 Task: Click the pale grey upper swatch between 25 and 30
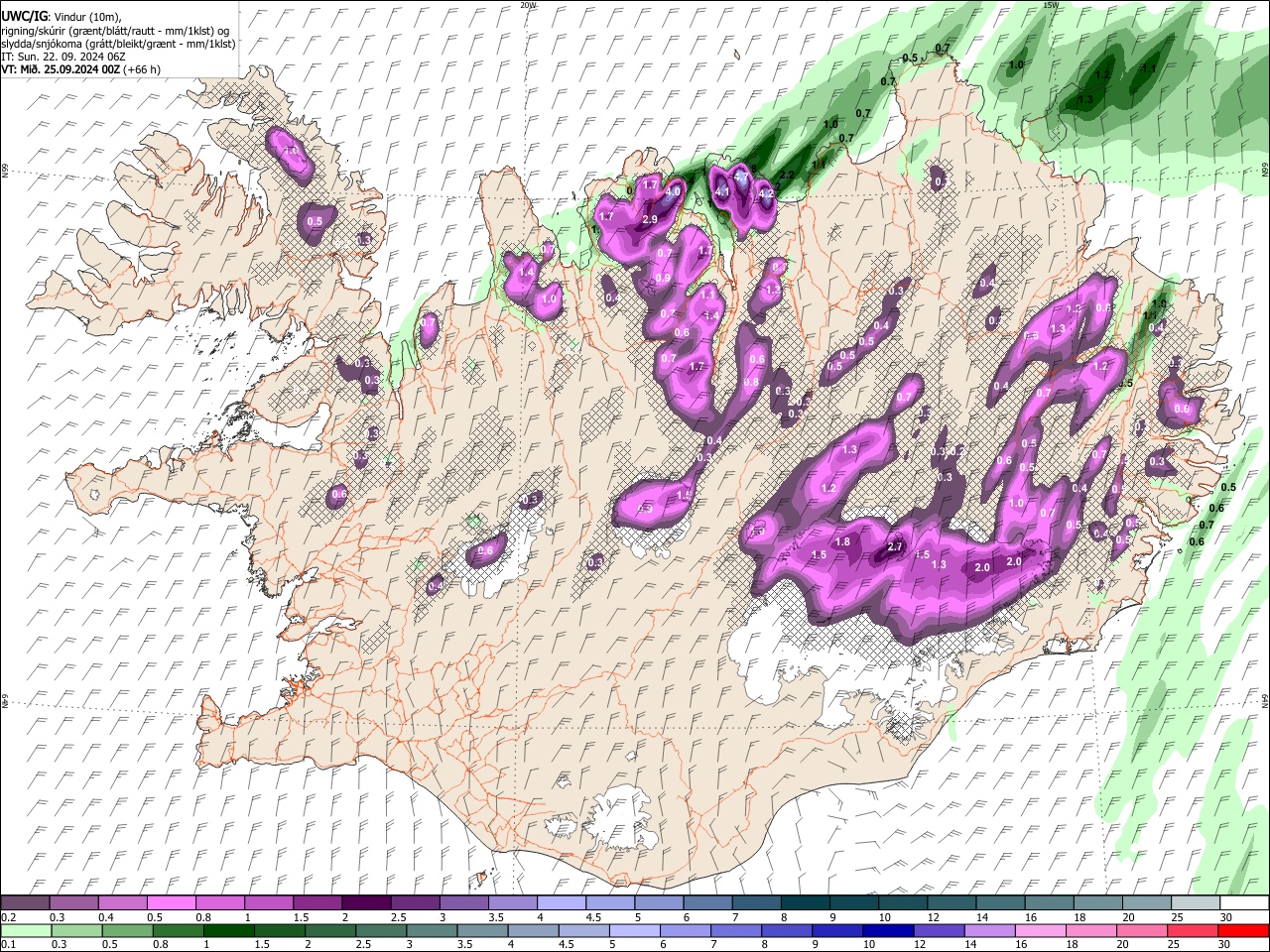click(x=1196, y=903)
